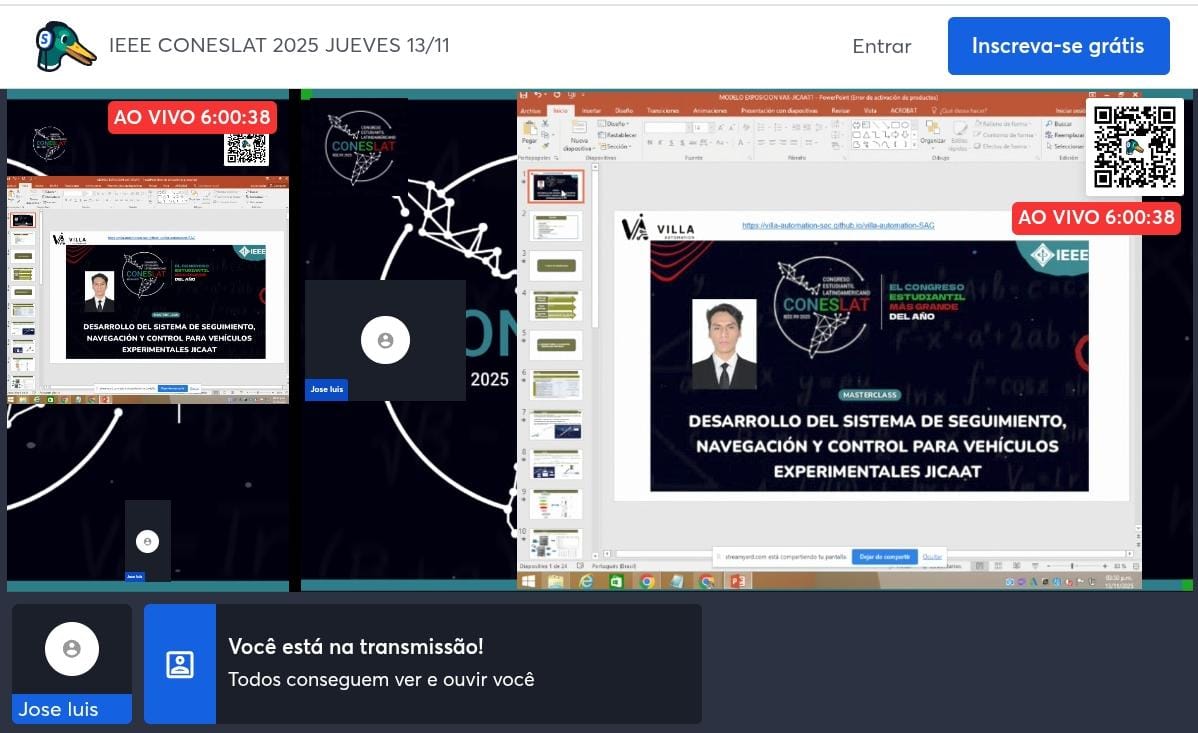Open the Sección dropdown in the ribbon
The height and width of the screenshot is (733, 1198).
pyautogui.click(x=616, y=146)
